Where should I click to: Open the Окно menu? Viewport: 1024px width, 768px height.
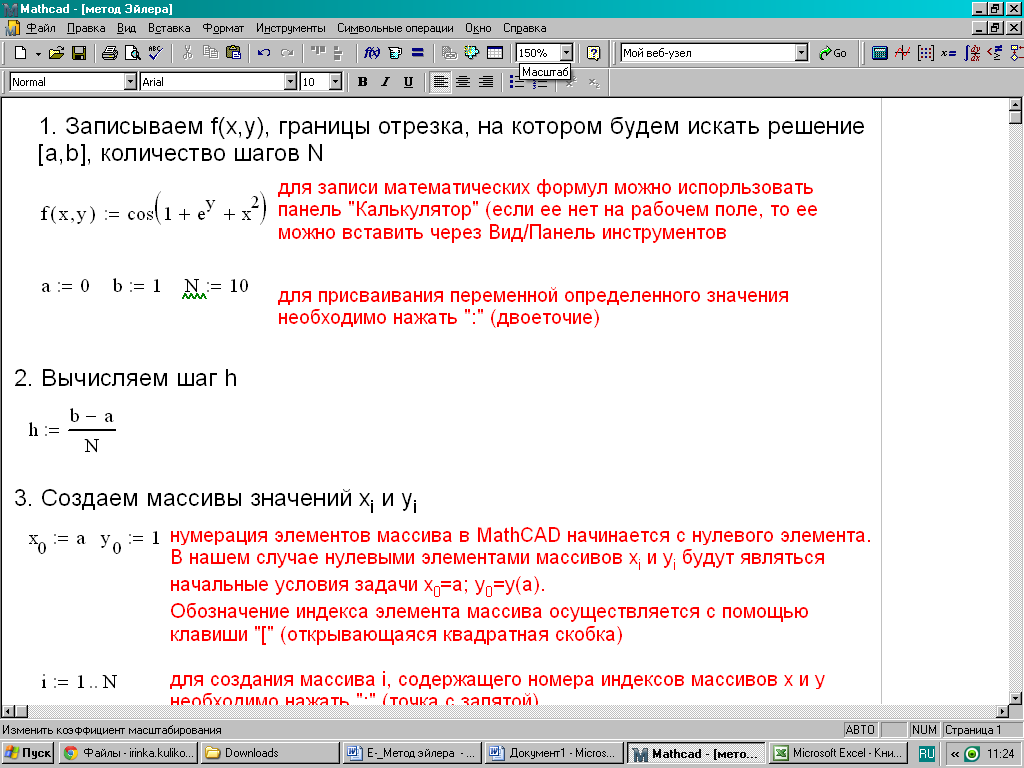pyautogui.click(x=478, y=28)
